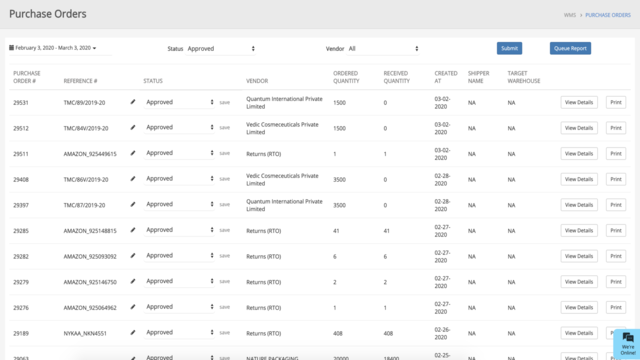640x360 pixels.
Task: View Details of order 29189
Action: pyautogui.click(x=579, y=333)
